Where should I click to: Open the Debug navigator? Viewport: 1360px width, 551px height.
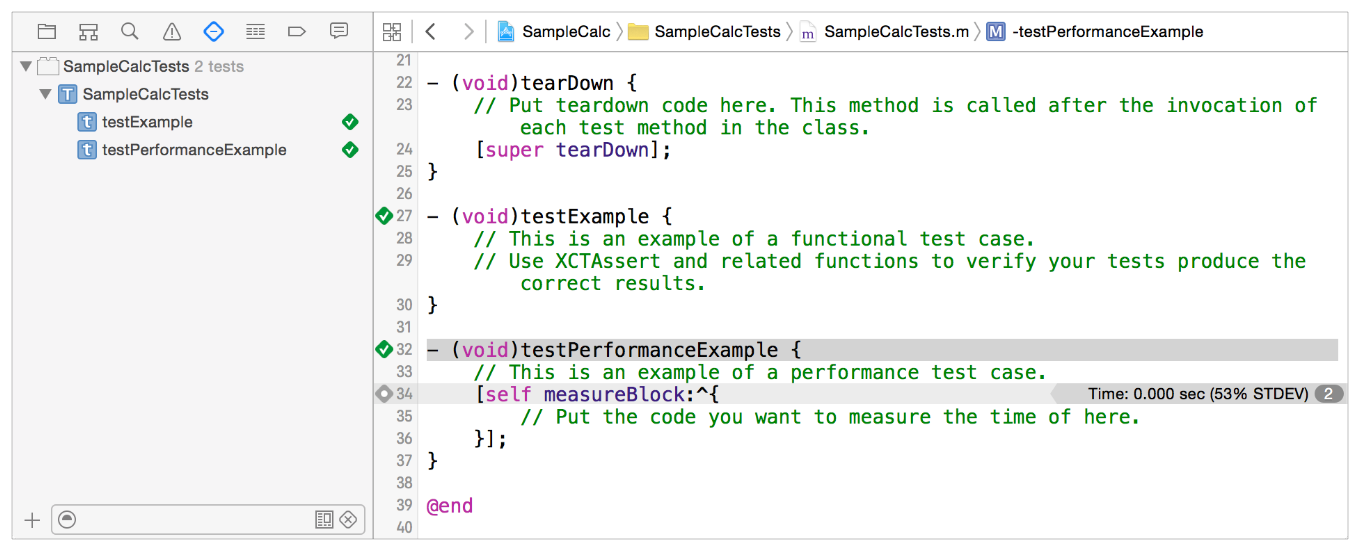pyautogui.click(x=255, y=31)
